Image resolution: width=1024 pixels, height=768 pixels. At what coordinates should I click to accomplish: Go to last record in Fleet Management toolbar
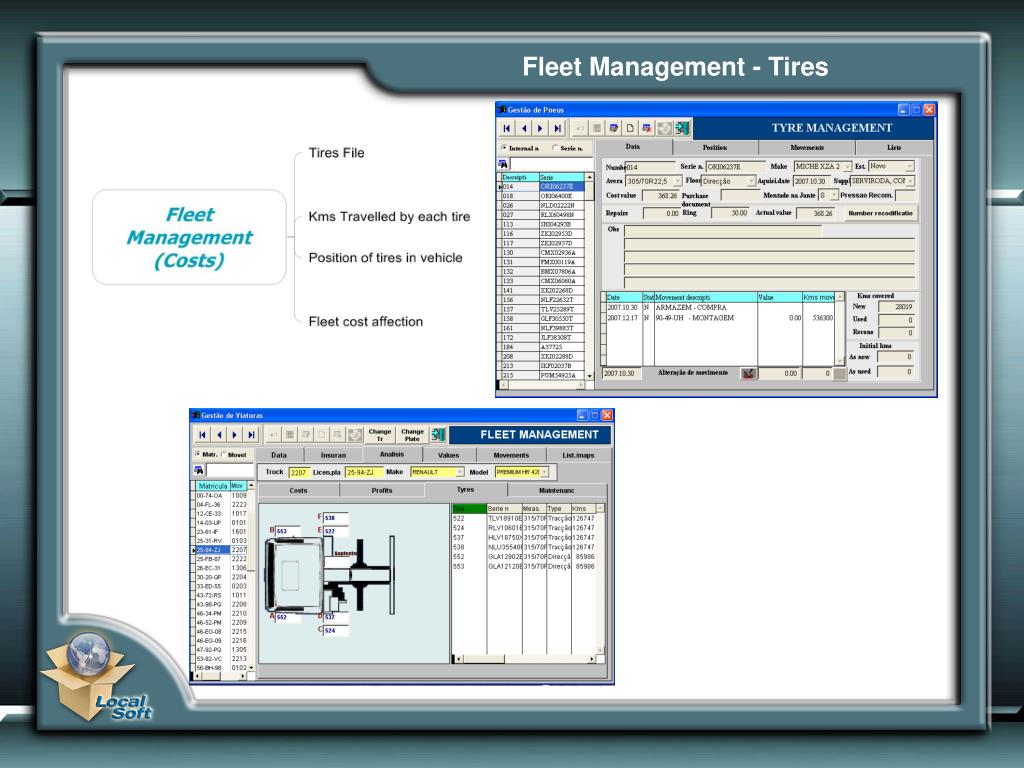click(x=251, y=434)
